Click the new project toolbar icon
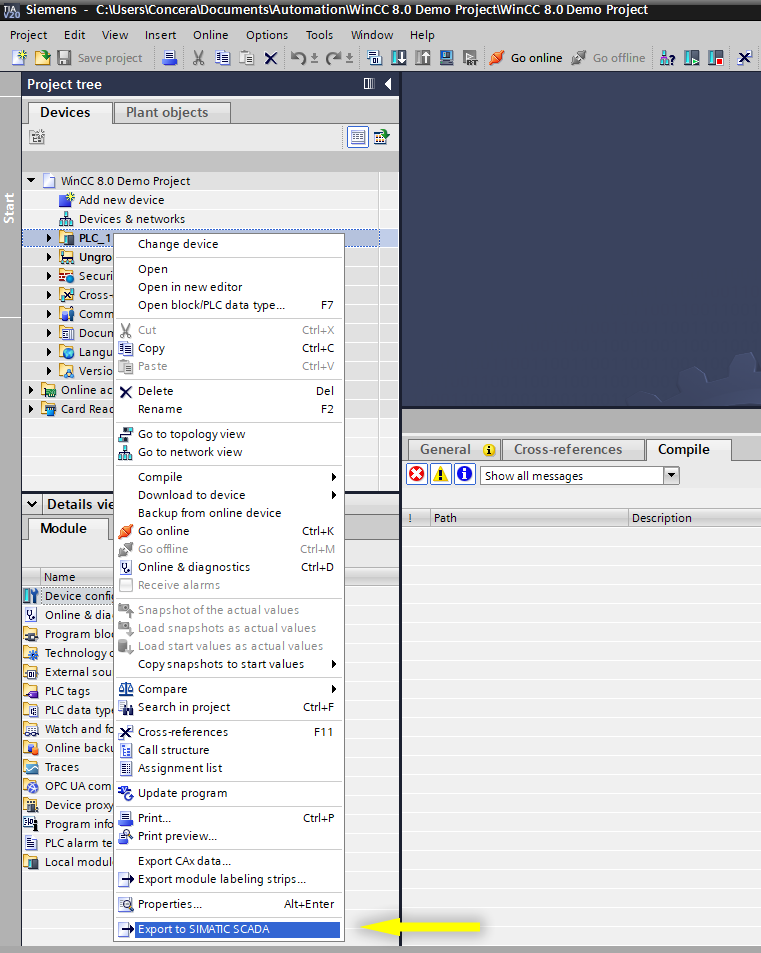Screen dimensions: 761x953 coord(20,58)
